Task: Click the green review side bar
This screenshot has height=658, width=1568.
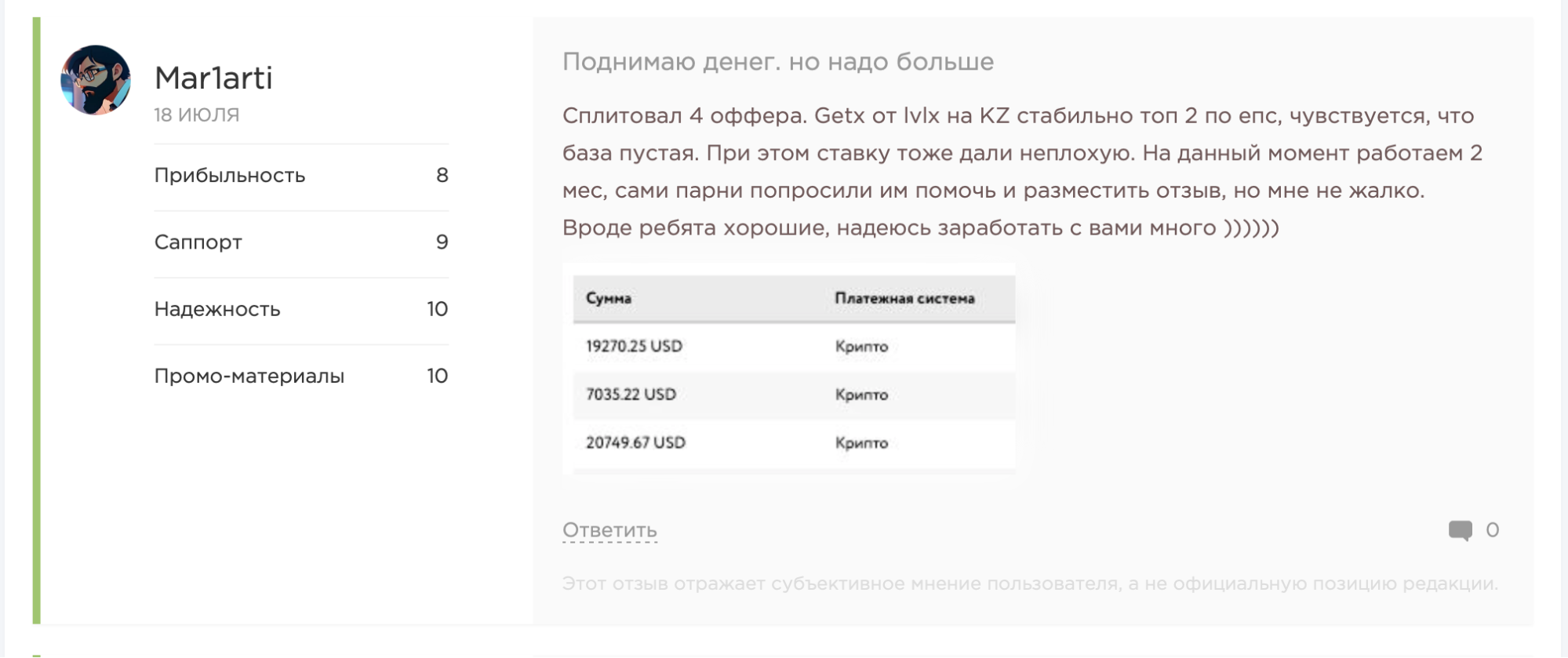Action: (36, 321)
